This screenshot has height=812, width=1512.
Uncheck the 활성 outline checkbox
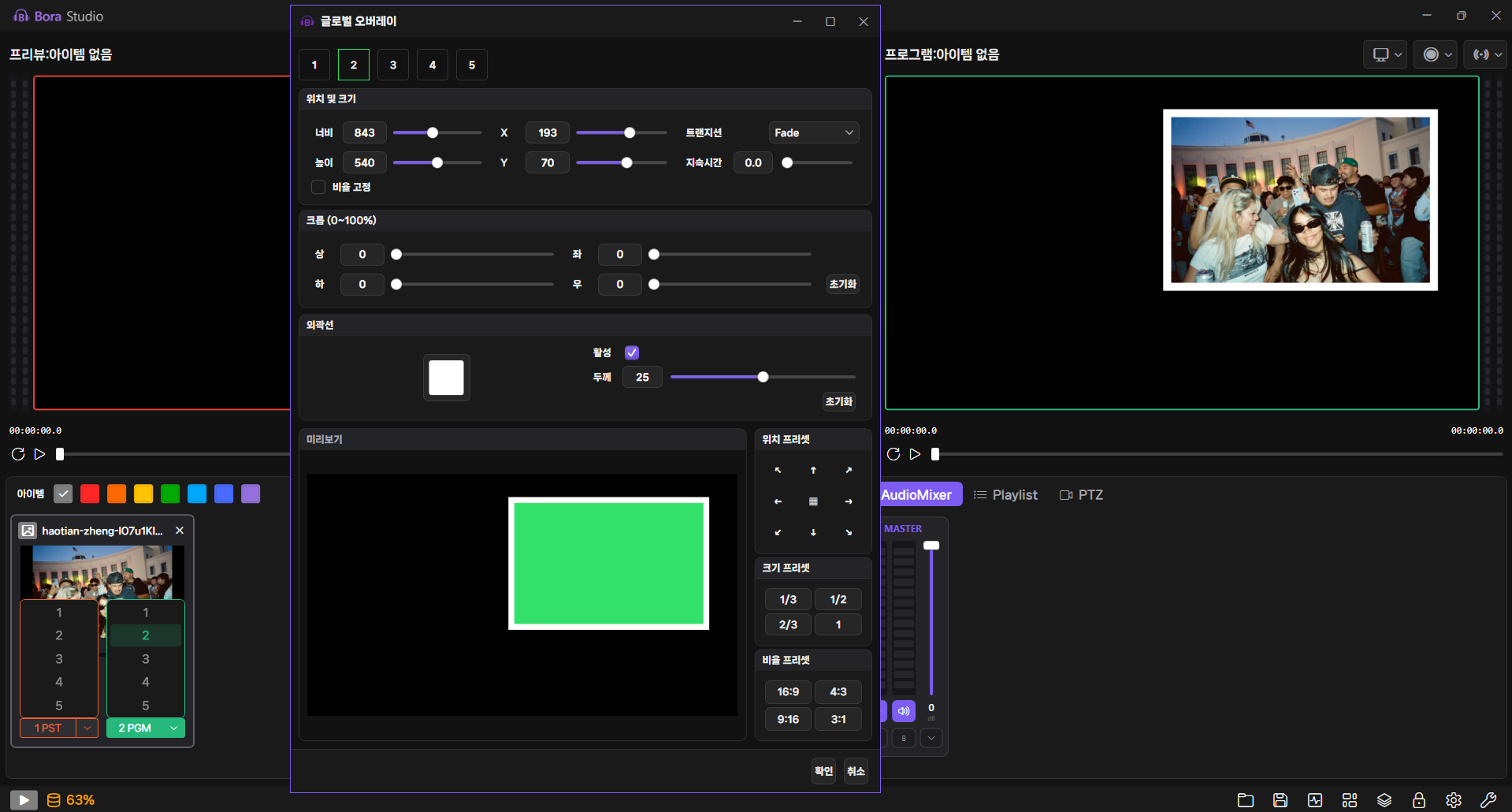pyautogui.click(x=632, y=352)
